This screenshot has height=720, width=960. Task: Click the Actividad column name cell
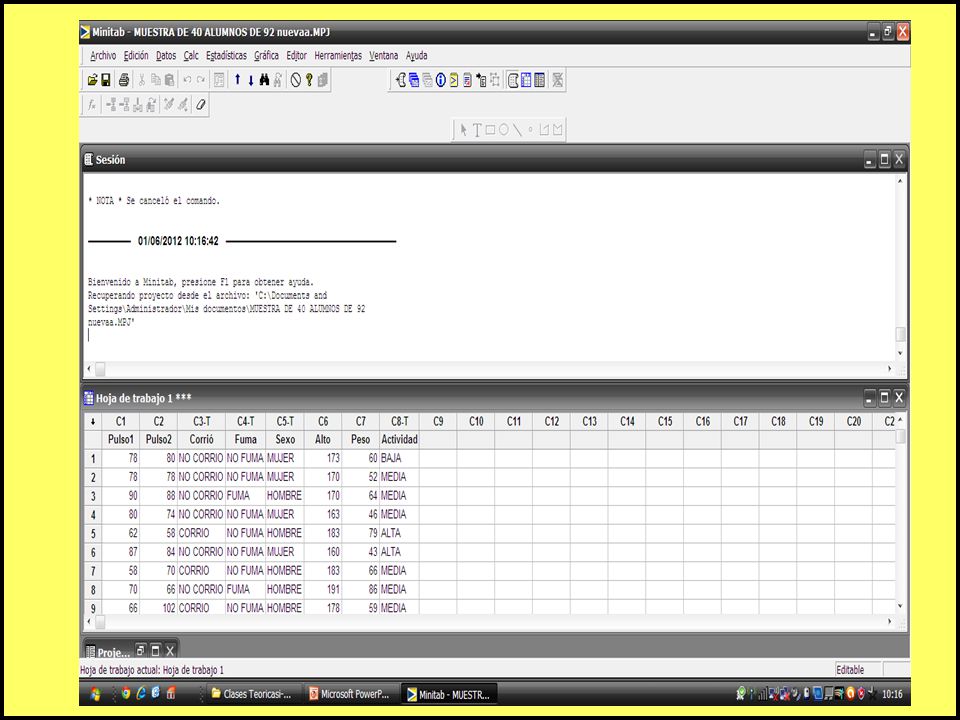(399, 440)
